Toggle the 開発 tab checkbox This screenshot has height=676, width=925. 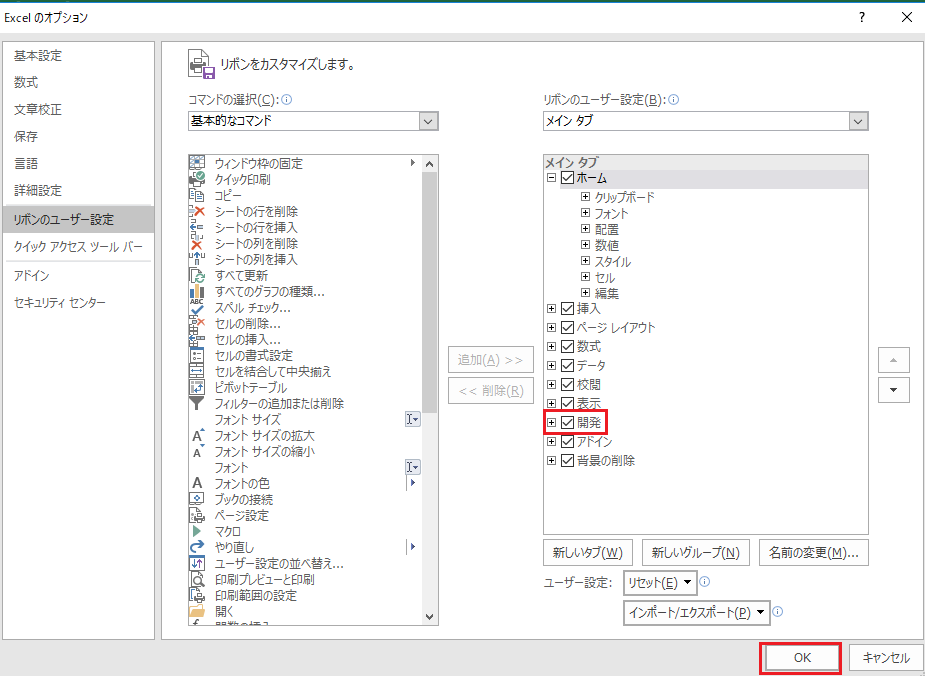coord(568,422)
